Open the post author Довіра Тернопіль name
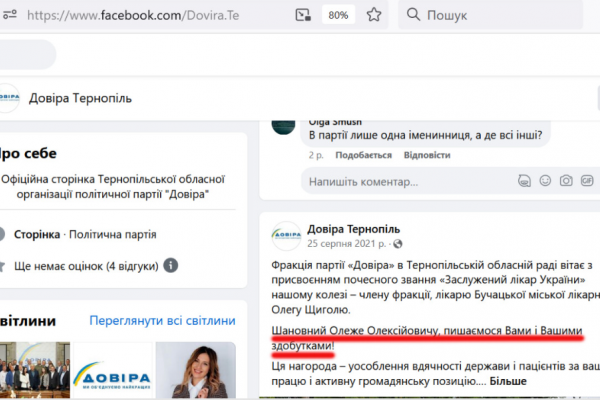Image resolution: width=600 pixels, height=400 pixels. coord(354,229)
